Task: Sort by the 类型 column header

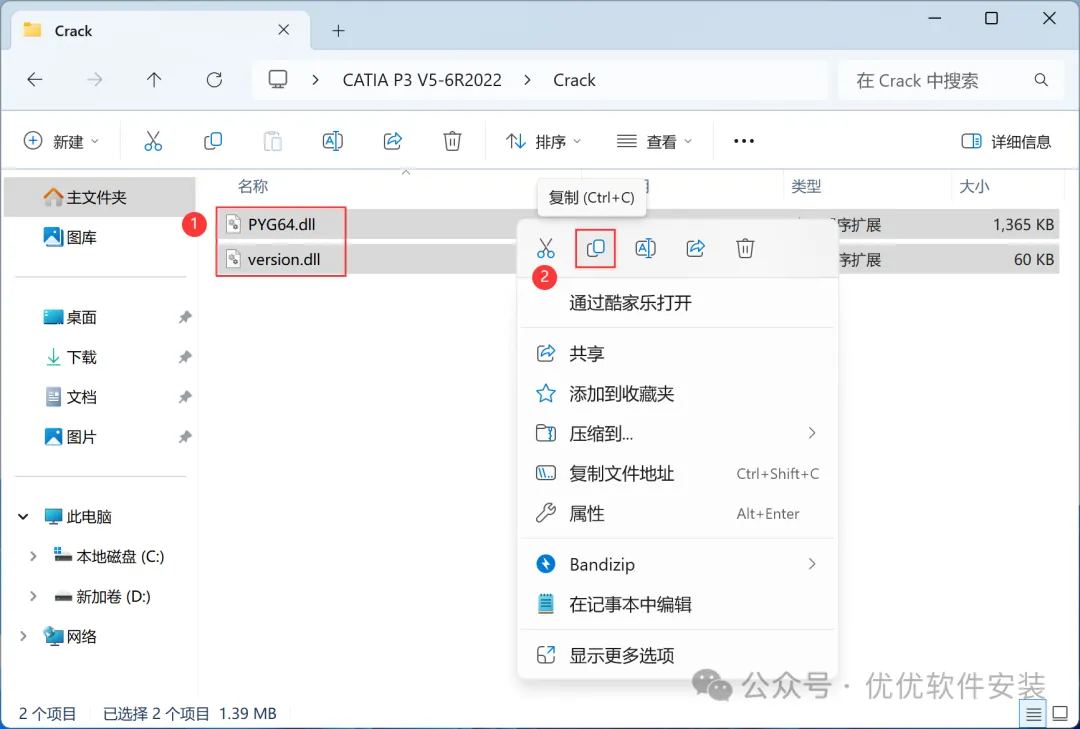Action: coord(806,186)
